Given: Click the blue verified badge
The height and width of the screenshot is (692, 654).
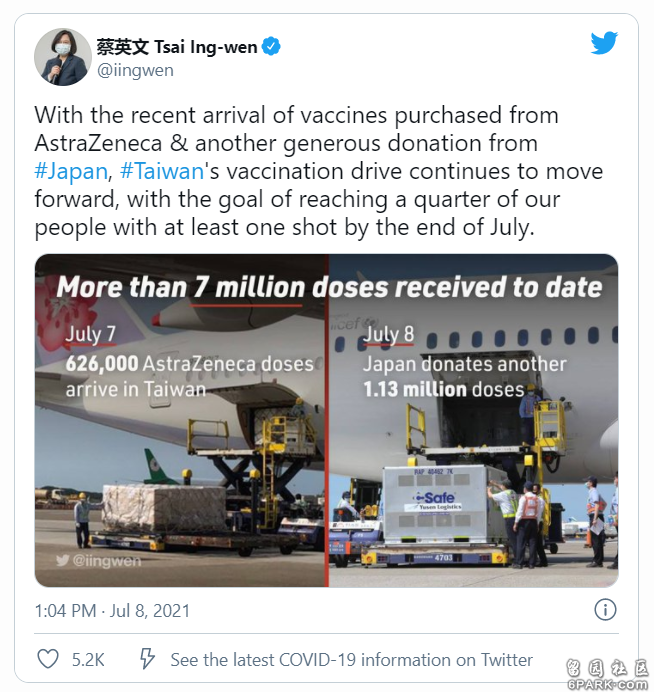Looking at the screenshot, I should pyautogui.click(x=271, y=46).
